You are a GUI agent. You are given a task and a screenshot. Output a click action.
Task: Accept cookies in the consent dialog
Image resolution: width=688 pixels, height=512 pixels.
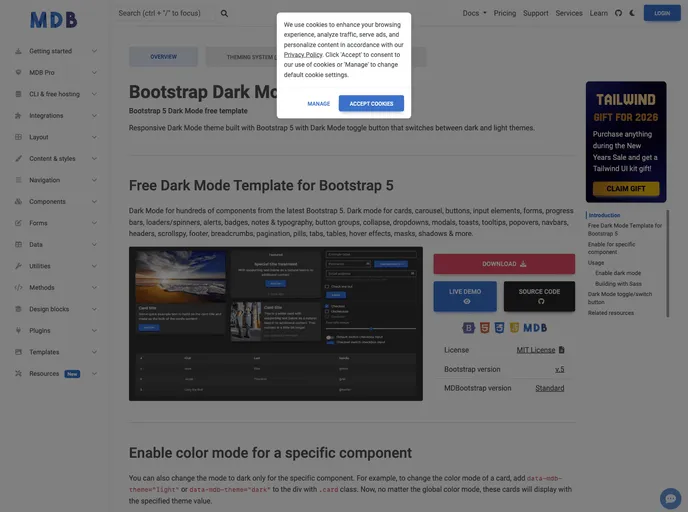(x=371, y=104)
